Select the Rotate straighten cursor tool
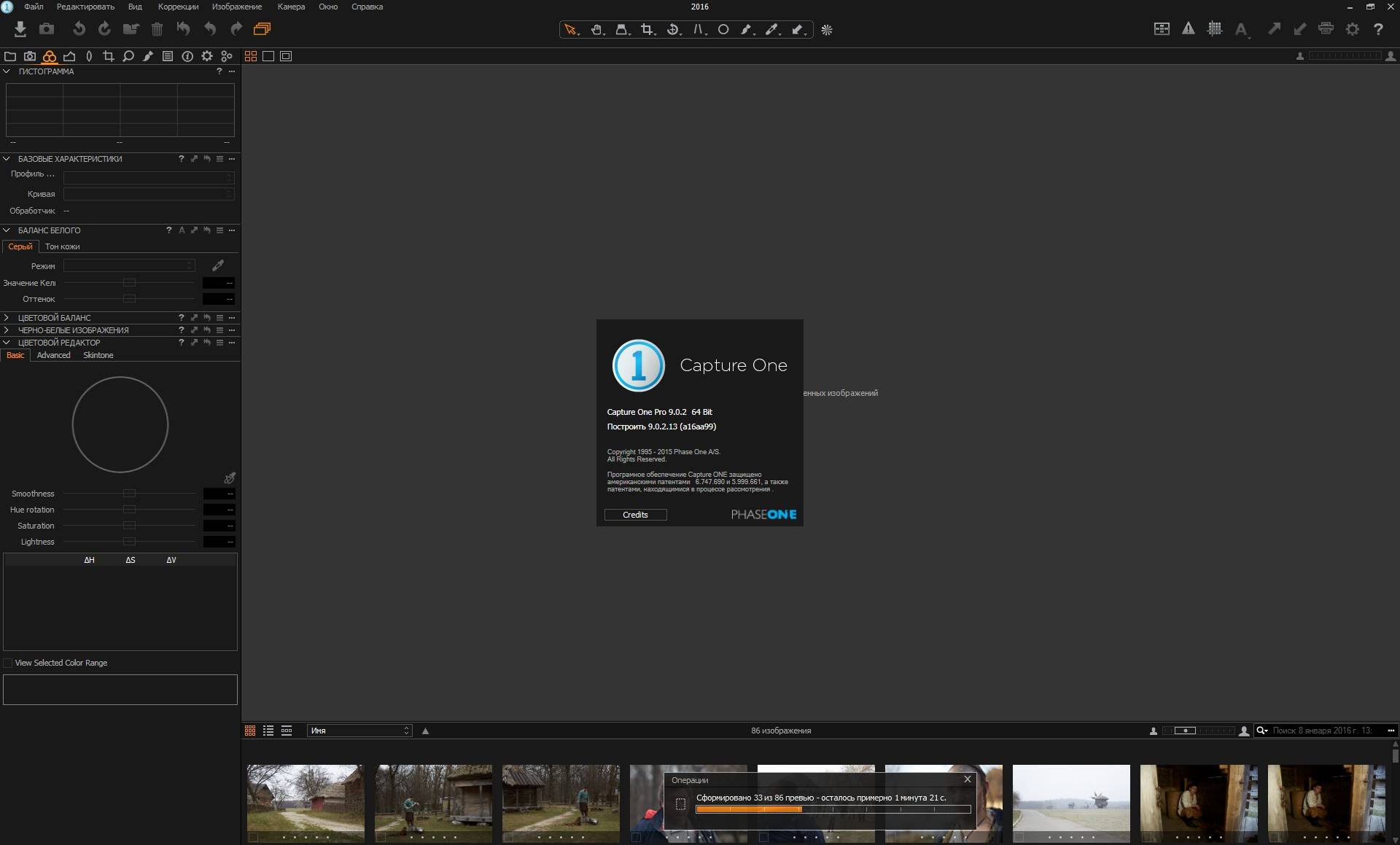The height and width of the screenshot is (845, 1400). tap(673, 30)
